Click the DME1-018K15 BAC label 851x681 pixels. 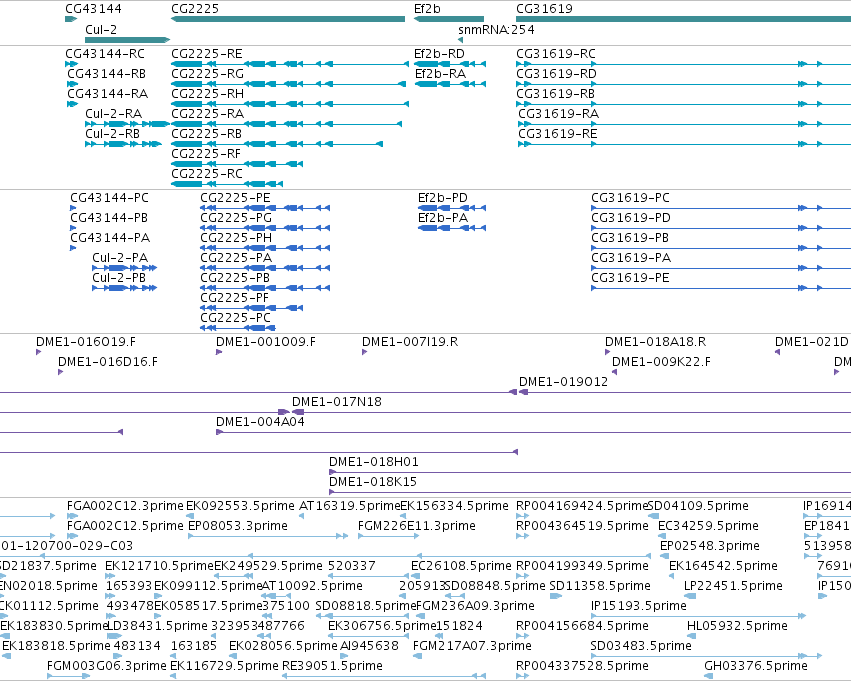pos(373,483)
